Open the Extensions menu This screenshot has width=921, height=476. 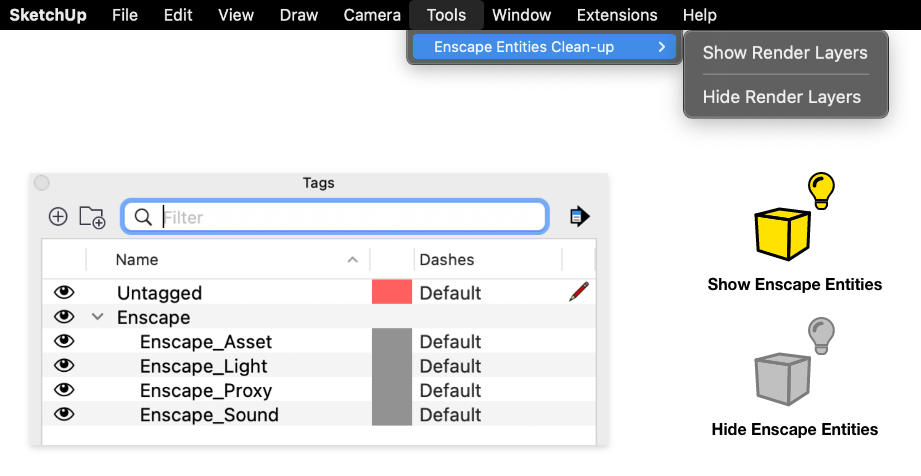tap(617, 15)
